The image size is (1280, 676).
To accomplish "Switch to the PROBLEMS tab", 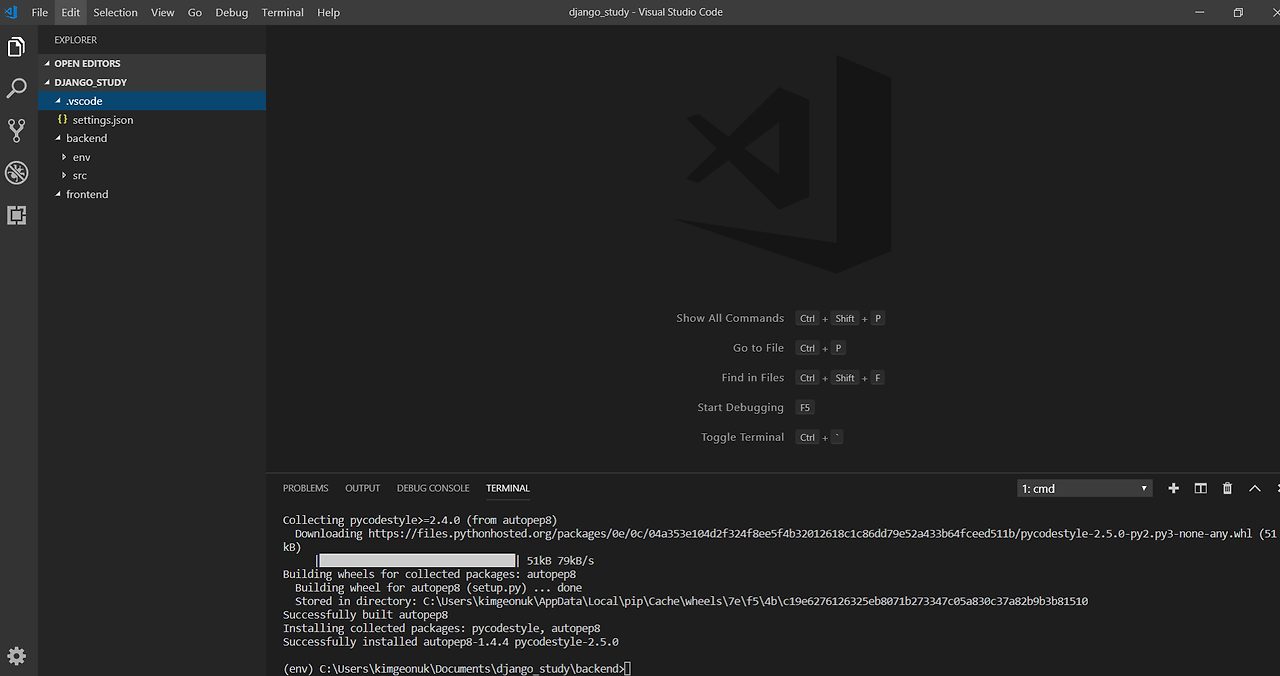I will click(x=305, y=488).
